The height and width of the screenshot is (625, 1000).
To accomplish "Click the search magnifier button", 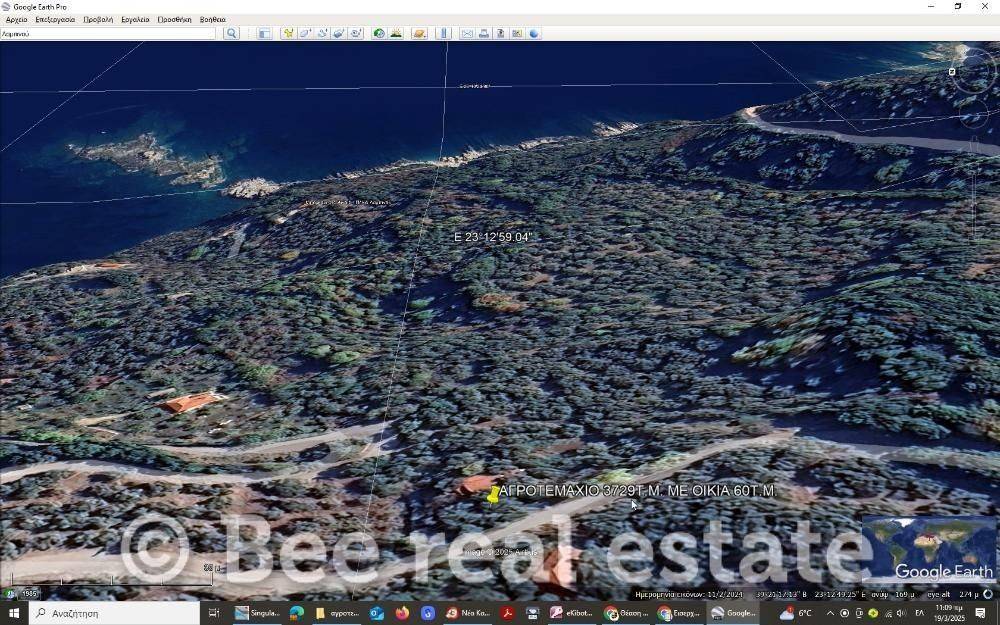I will tap(231, 33).
